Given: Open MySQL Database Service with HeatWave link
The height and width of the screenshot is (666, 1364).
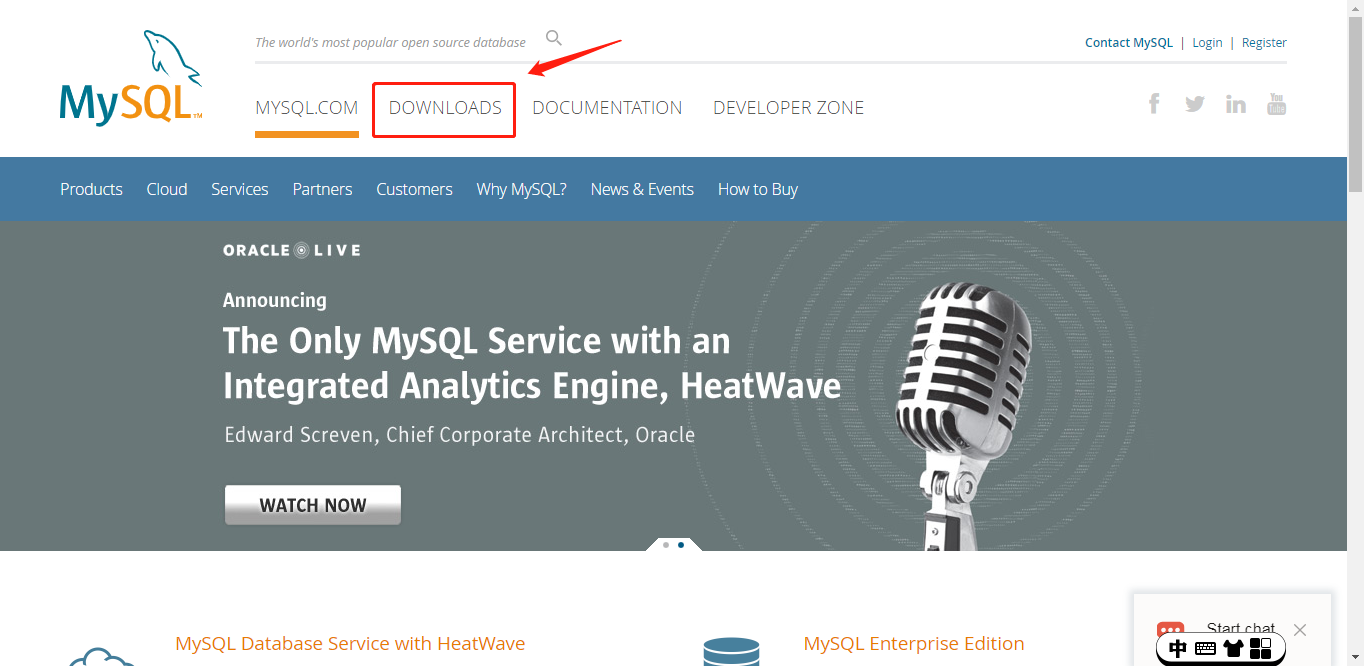Looking at the screenshot, I should tap(350, 643).
